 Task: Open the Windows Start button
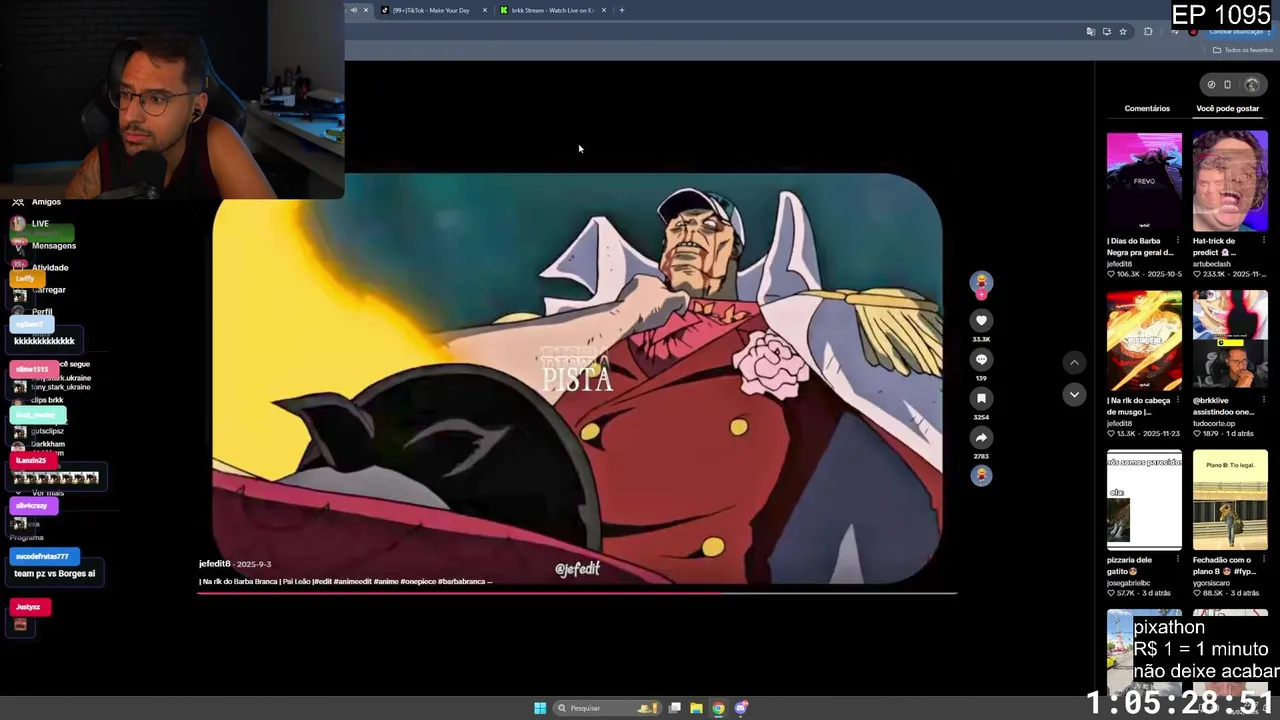[540, 708]
